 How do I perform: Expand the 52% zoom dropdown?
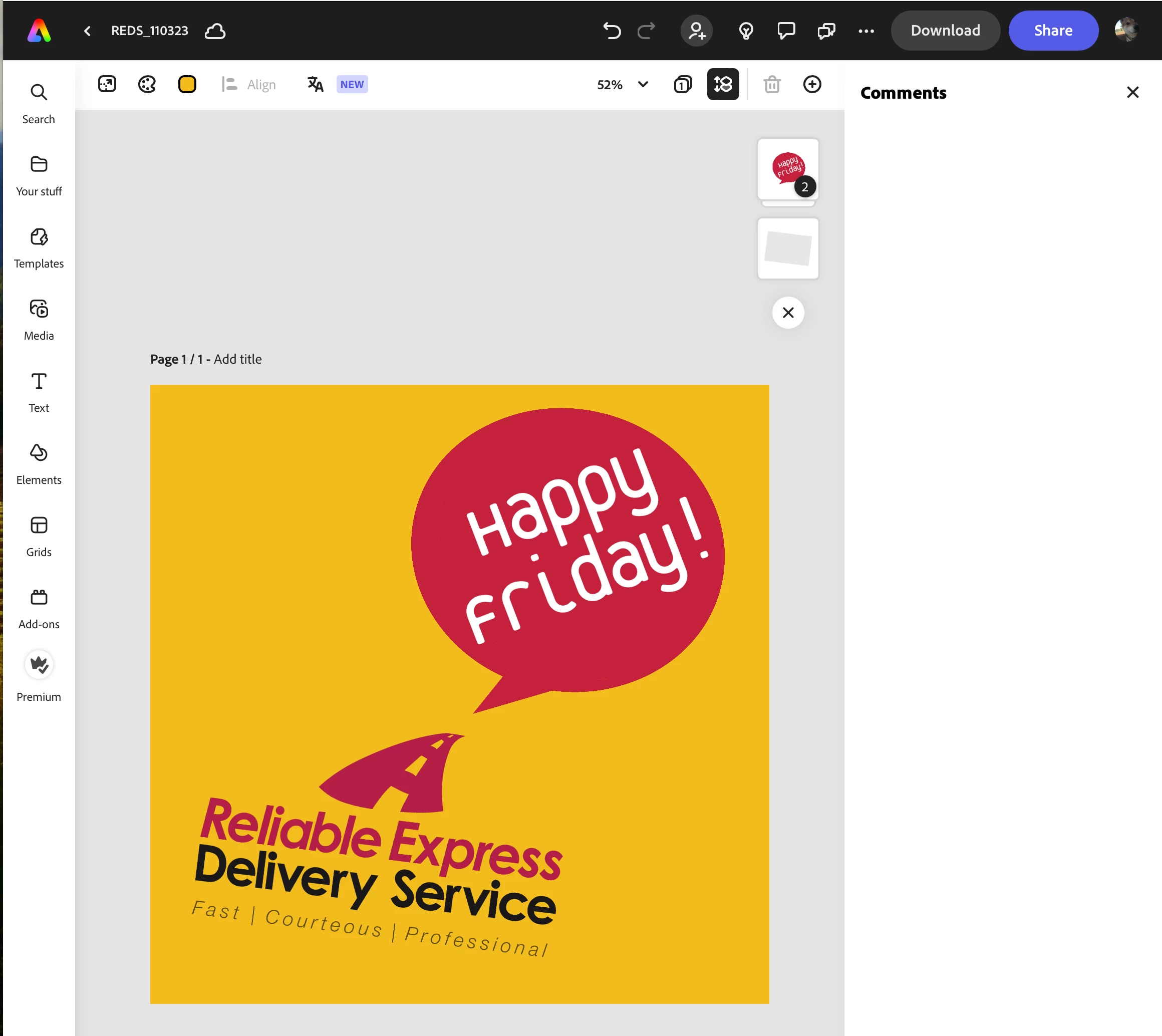(x=643, y=84)
